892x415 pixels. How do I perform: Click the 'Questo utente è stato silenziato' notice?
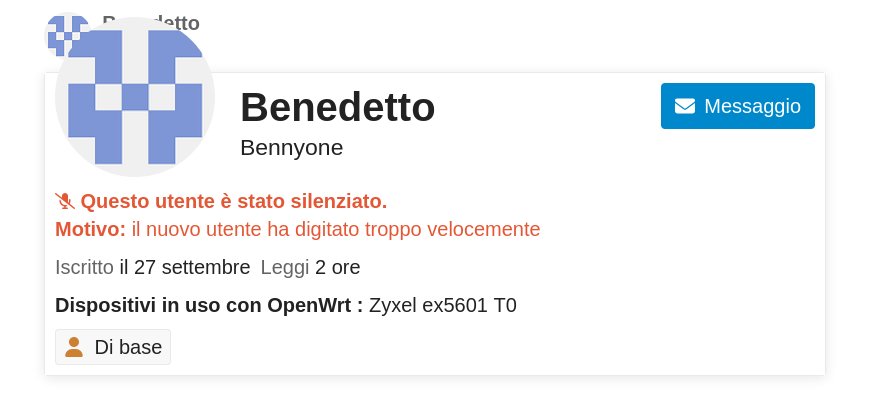click(x=233, y=201)
